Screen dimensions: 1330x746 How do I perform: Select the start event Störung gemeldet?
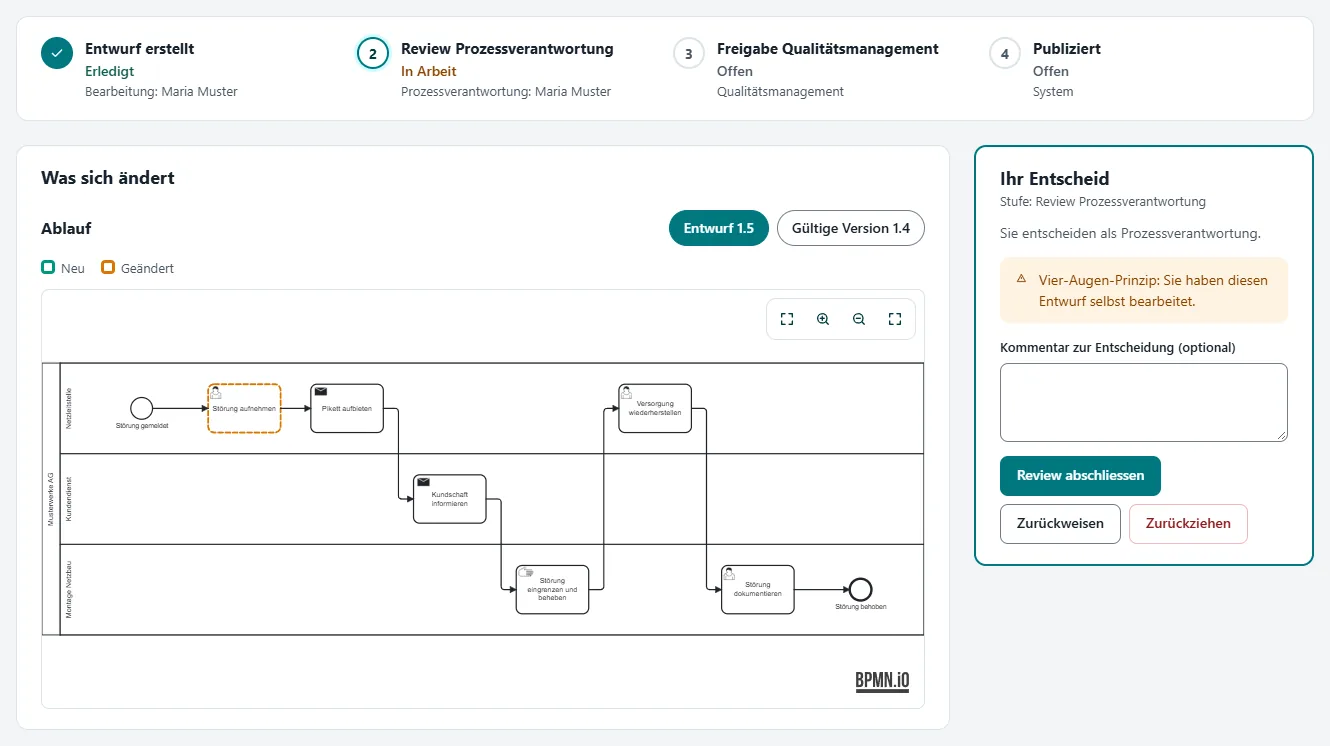pos(141,408)
